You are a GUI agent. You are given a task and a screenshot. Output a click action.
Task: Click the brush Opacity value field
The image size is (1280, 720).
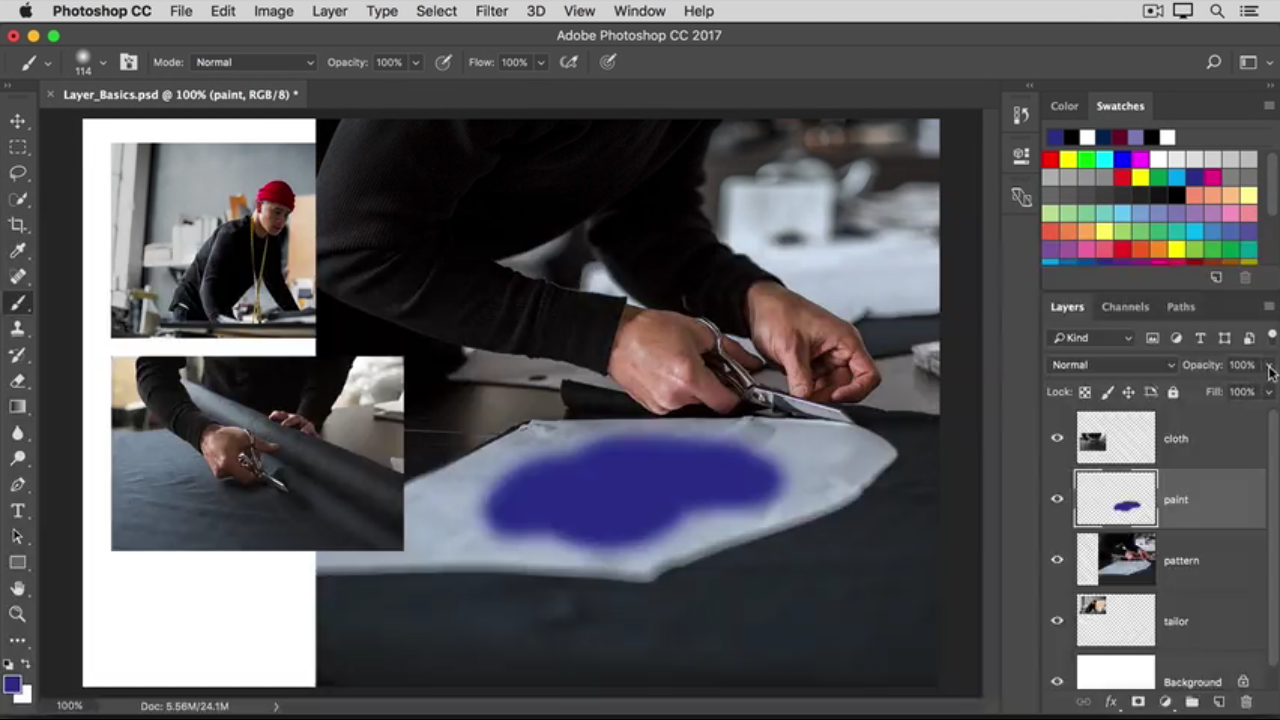389,62
